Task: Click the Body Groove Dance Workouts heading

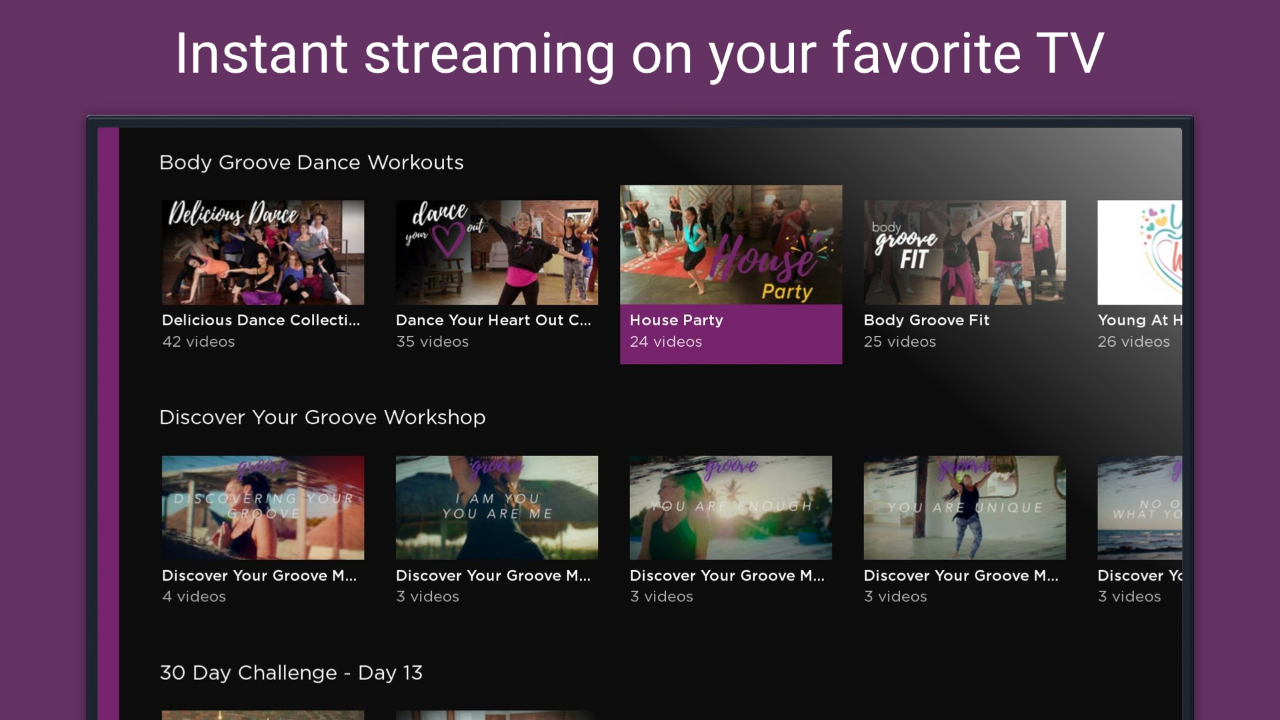Action: 312,162
